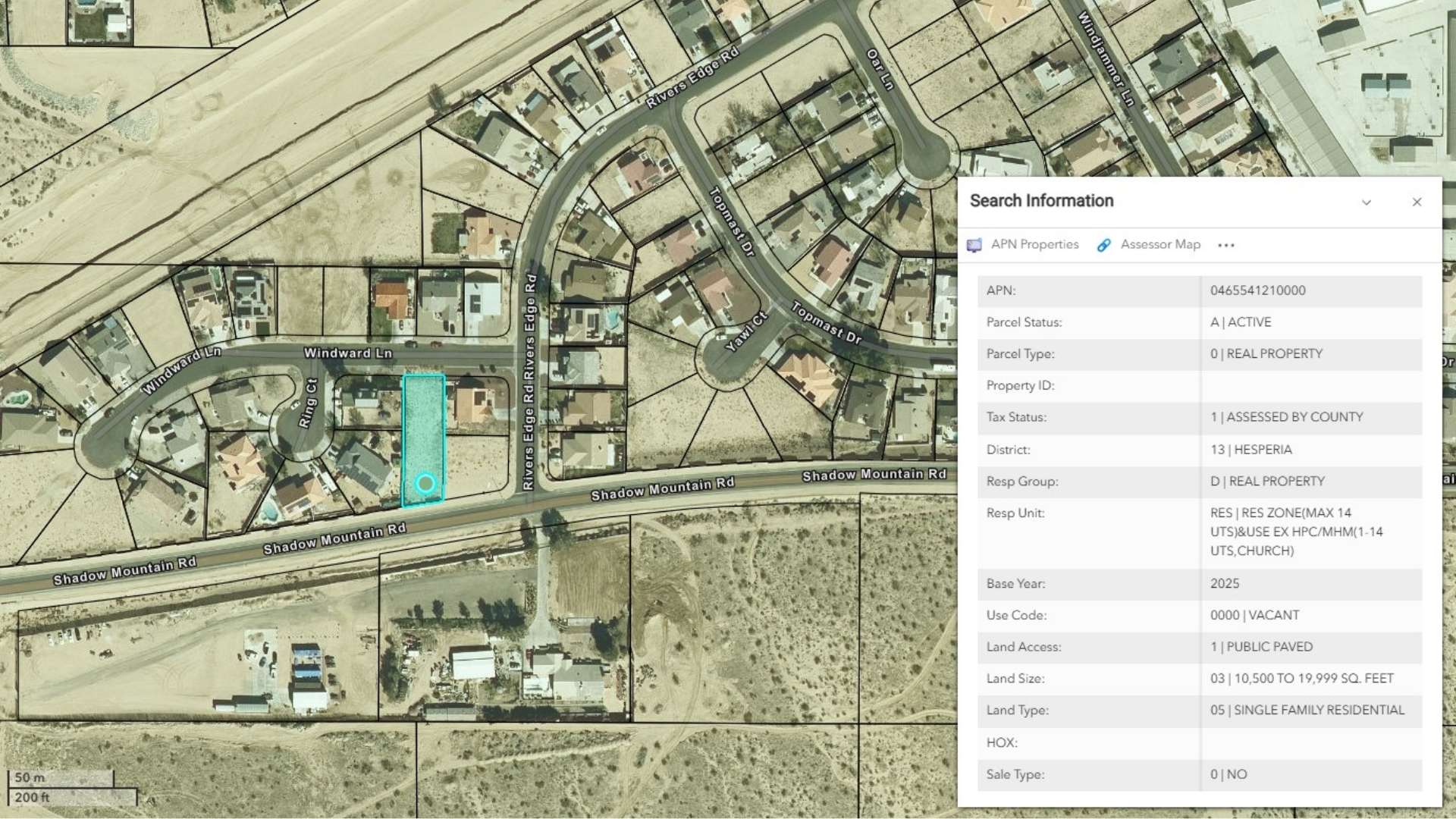Screen dimensions: 1456x819
Task: Open APN Properties
Action: [x=1034, y=244]
